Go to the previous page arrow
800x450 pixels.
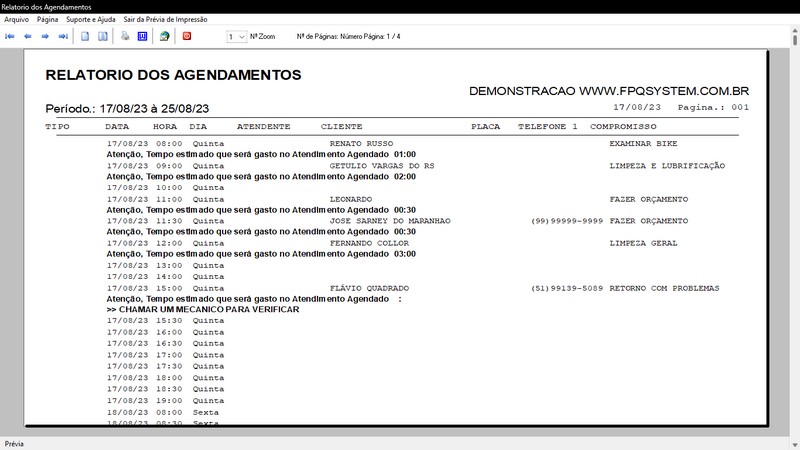pos(28,36)
